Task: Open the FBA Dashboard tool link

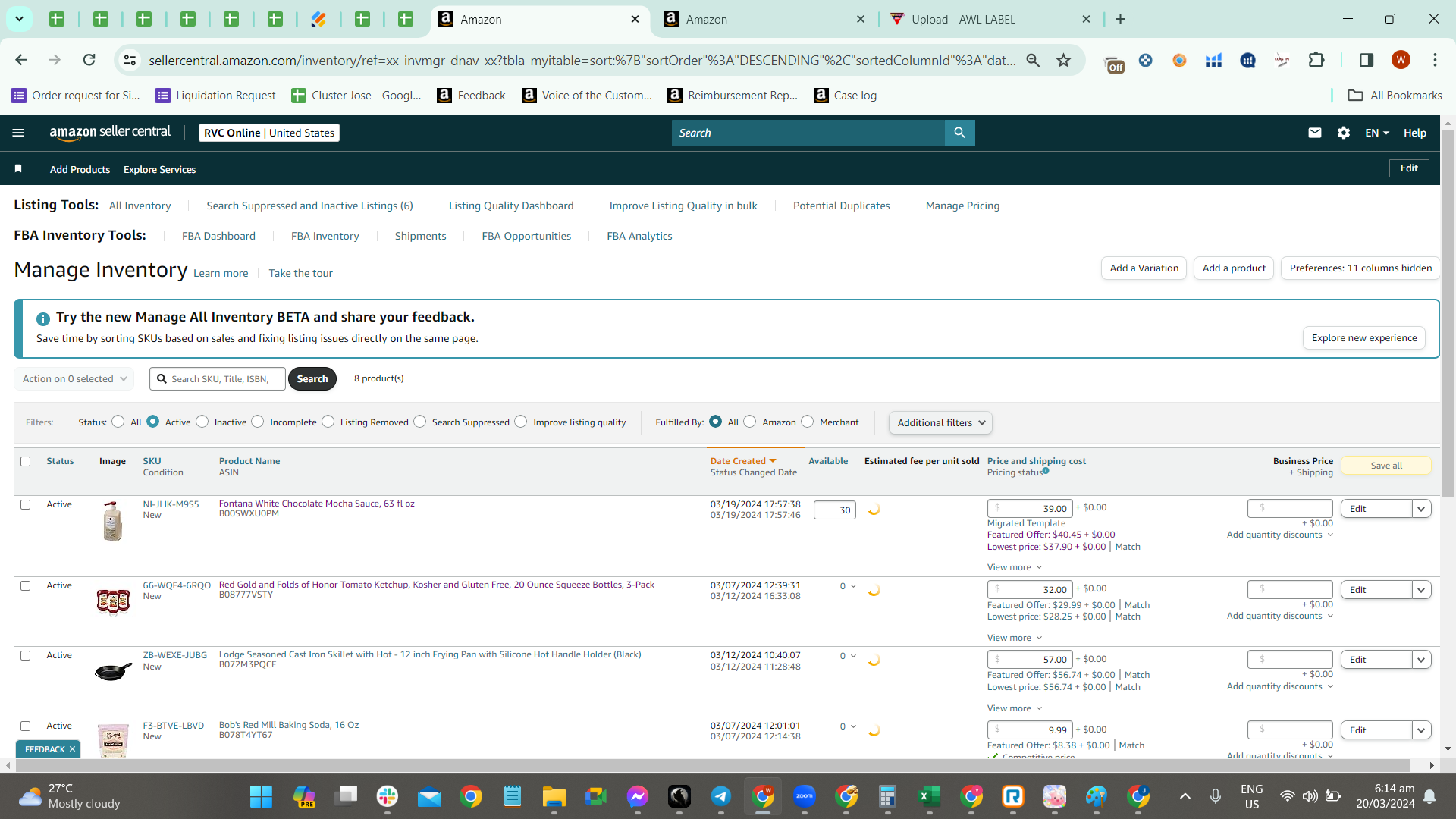Action: (218, 236)
